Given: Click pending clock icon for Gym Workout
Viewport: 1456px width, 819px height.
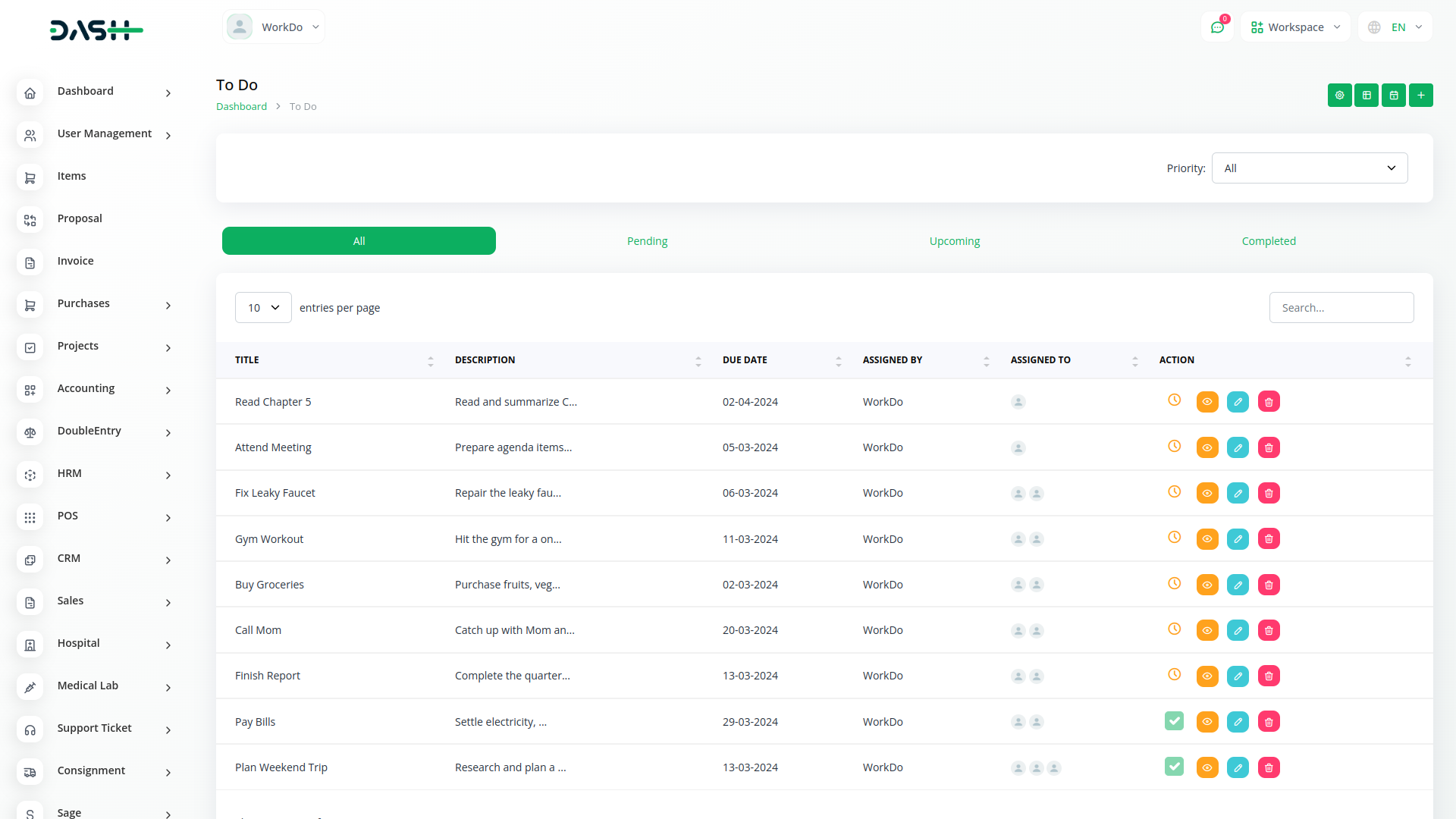Looking at the screenshot, I should coord(1174,538).
